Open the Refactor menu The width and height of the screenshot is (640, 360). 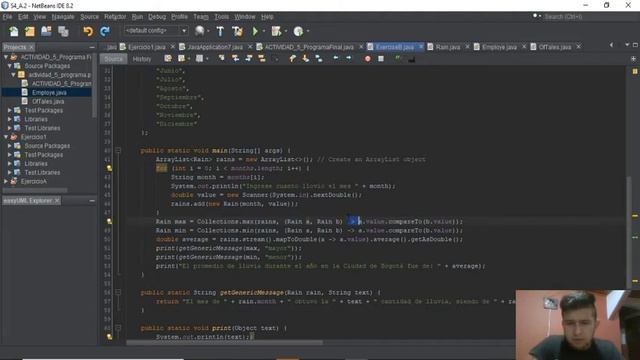tap(115, 17)
